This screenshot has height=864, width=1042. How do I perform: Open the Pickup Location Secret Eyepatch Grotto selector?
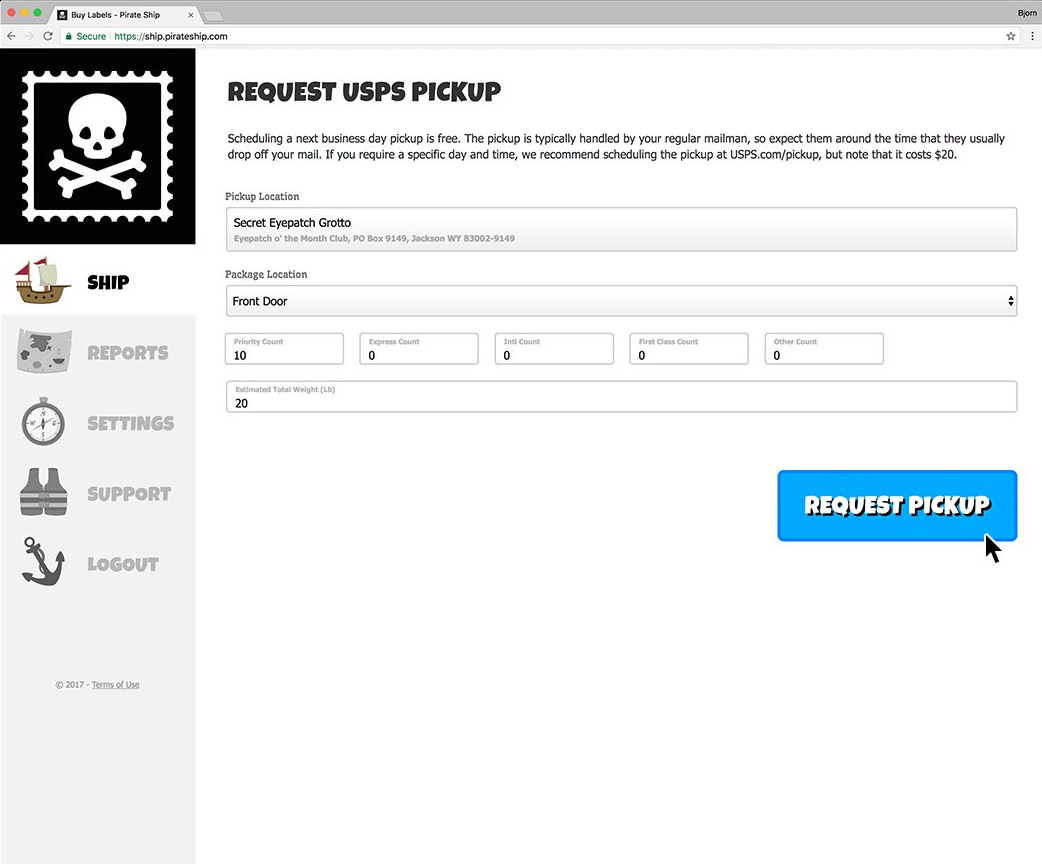[621, 229]
